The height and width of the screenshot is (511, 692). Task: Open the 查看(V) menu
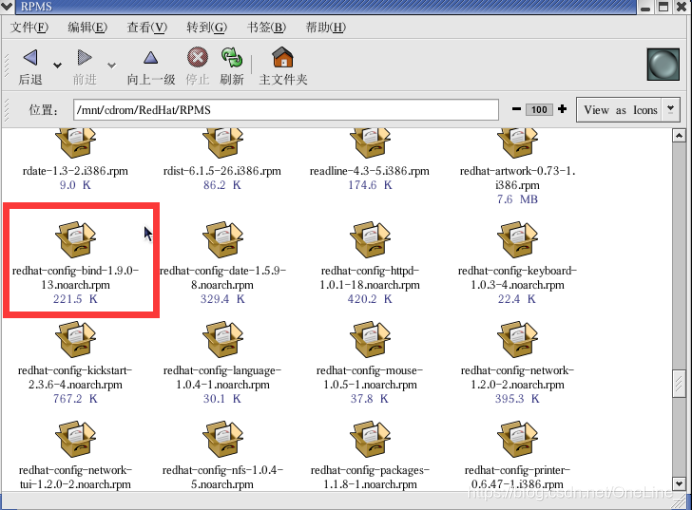(x=147, y=27)
